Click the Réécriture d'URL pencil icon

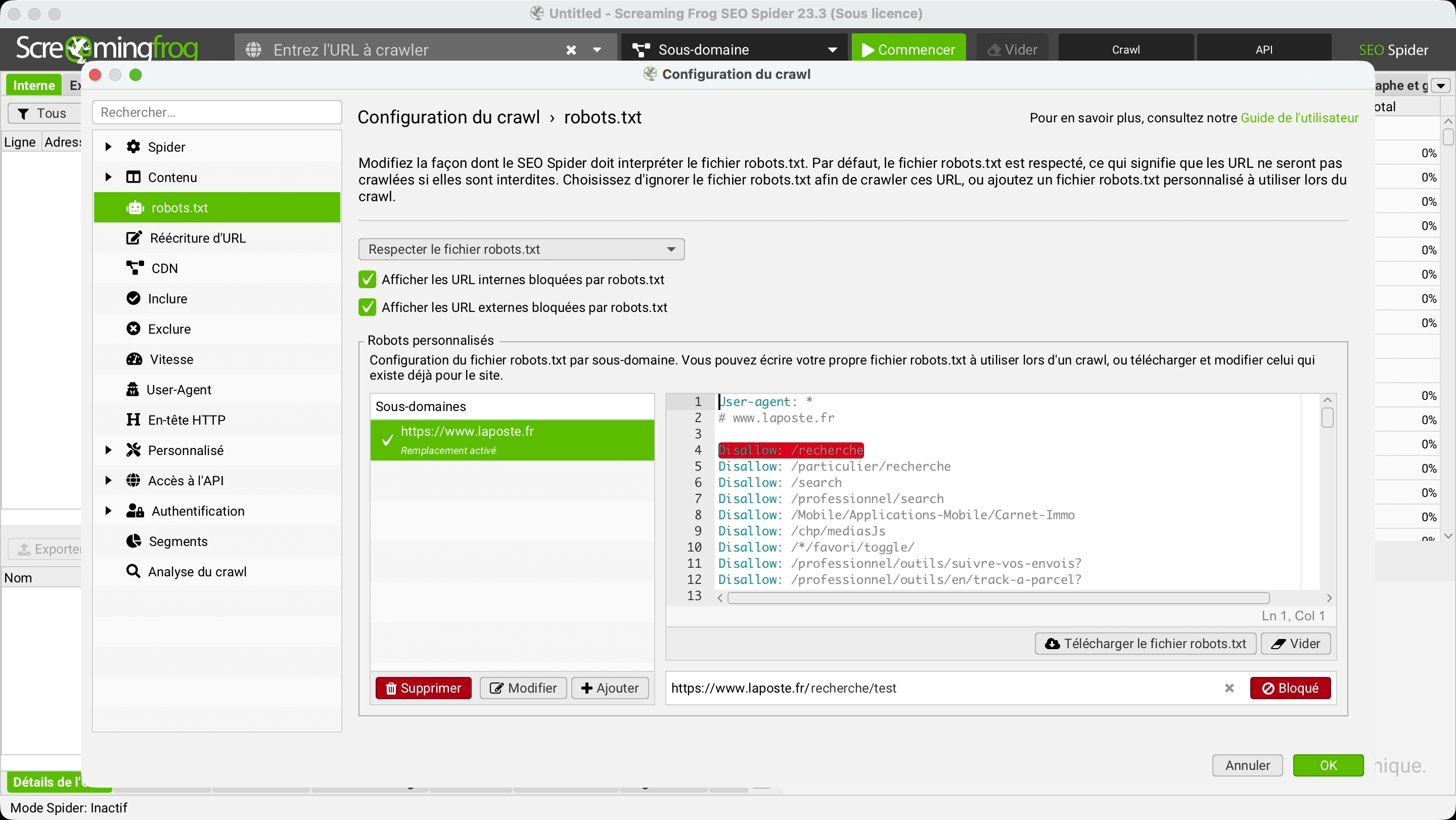tap(134, 238)
